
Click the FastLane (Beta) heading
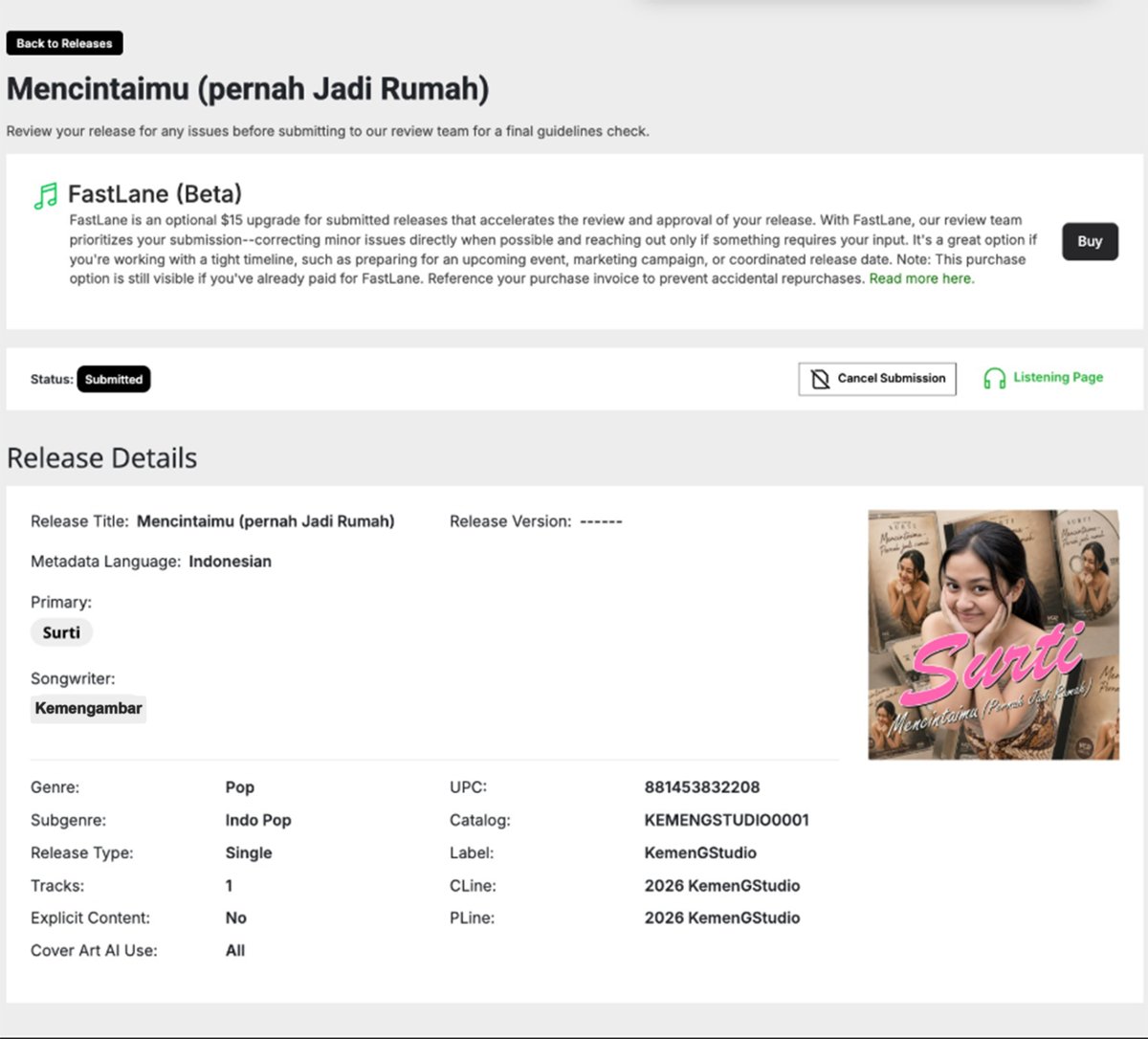[155, 194]
